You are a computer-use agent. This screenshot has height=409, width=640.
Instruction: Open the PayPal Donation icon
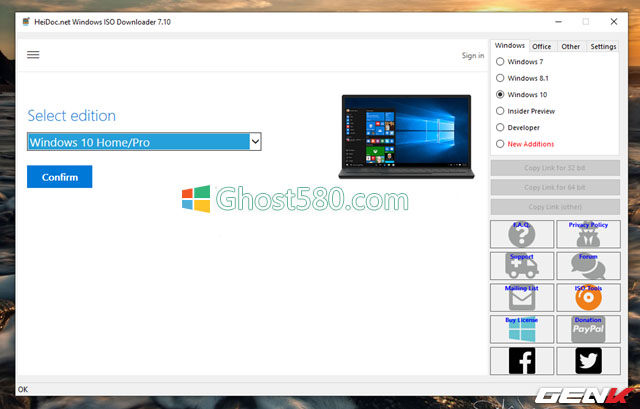[588, 329]
